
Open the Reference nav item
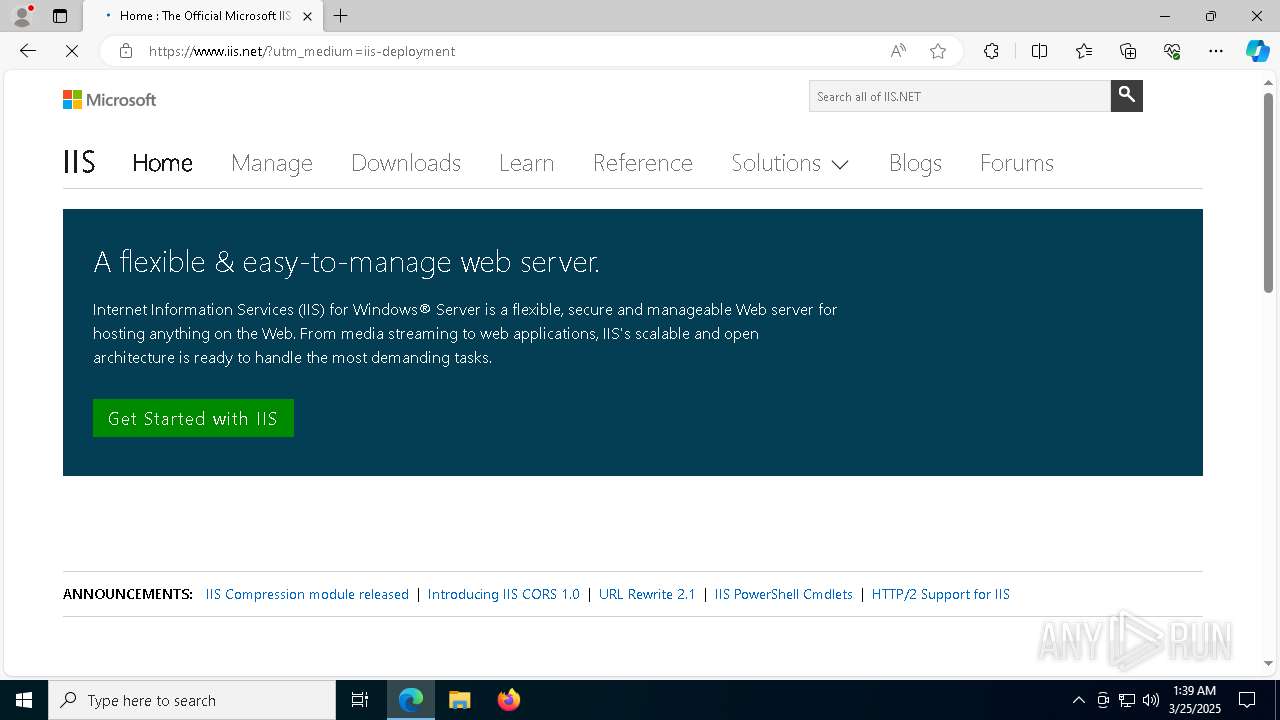pos(643,163)
